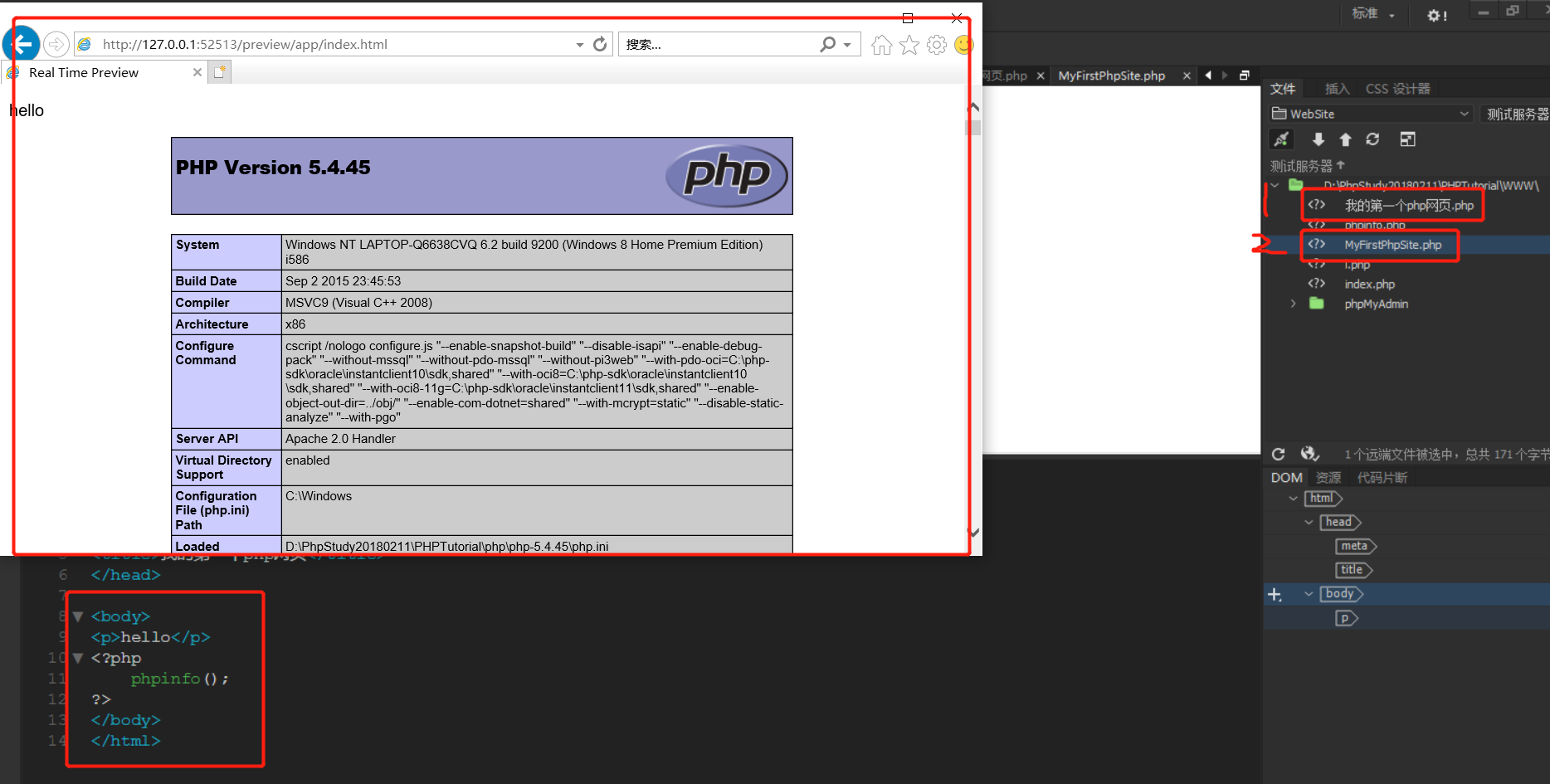Open browser tools gear icon
This screenshot has width=1550, height=784.
point(937,45)
